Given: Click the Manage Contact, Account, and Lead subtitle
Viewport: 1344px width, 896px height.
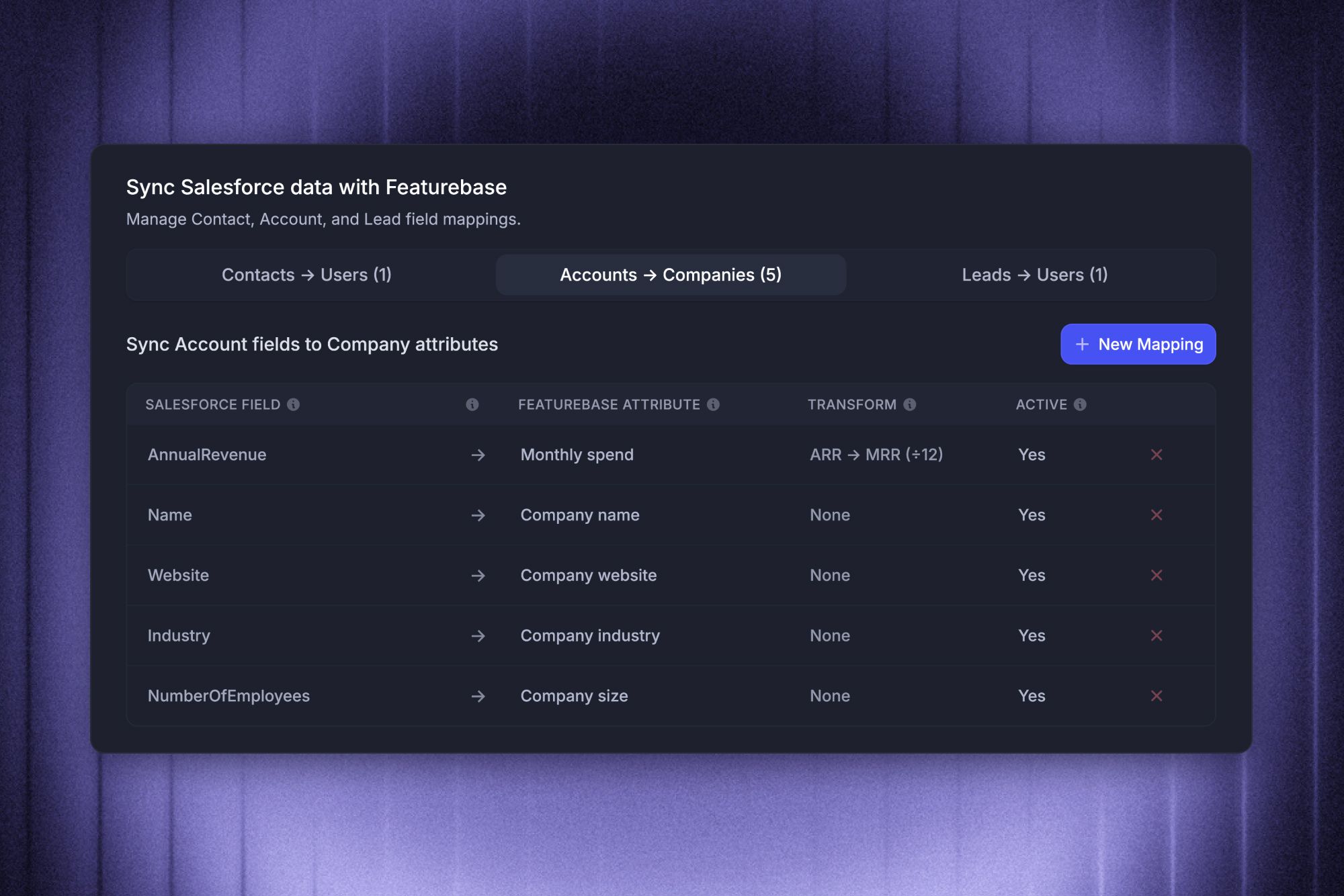Looking at the screenshot, I should point(323,219).
